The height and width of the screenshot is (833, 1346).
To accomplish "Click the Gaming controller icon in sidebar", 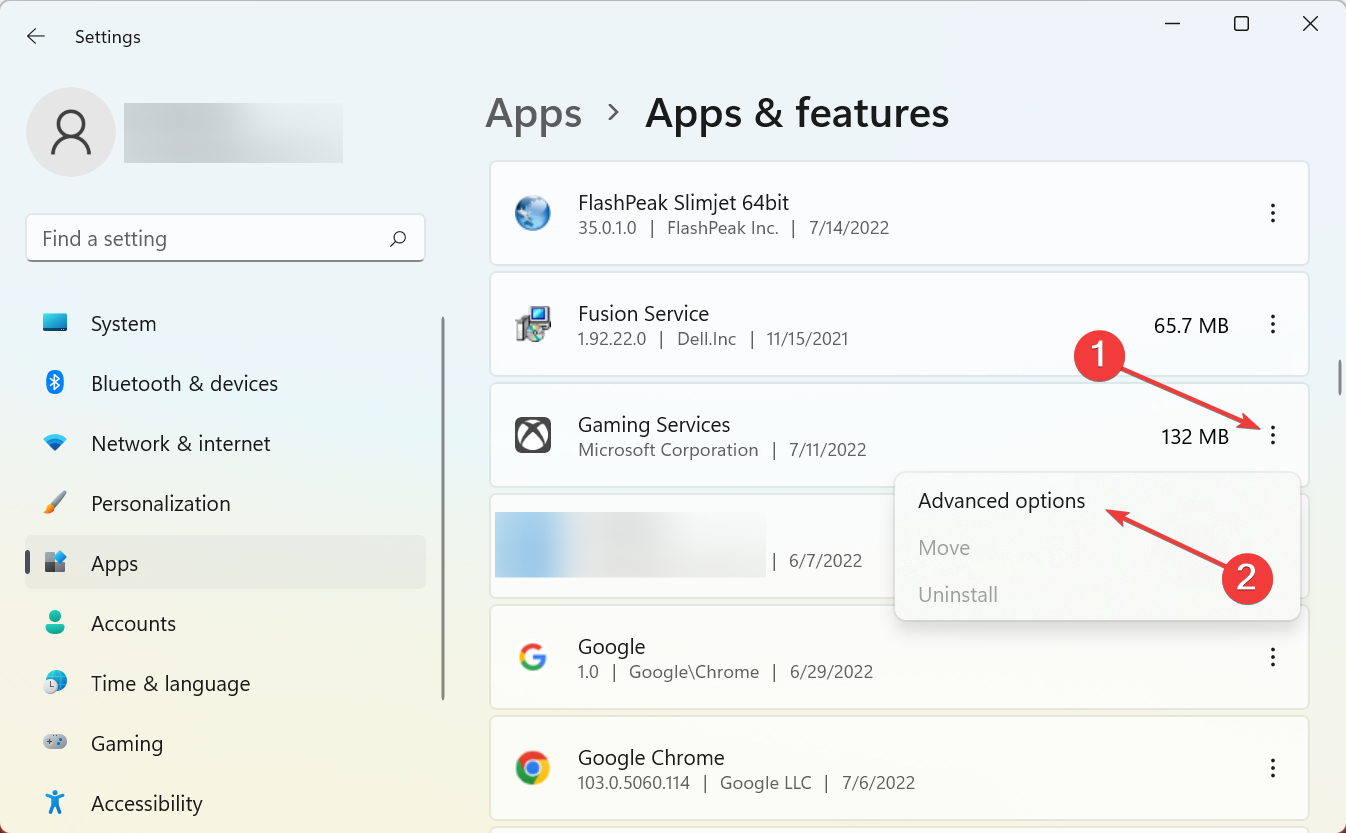I will [x=55, y=742].
